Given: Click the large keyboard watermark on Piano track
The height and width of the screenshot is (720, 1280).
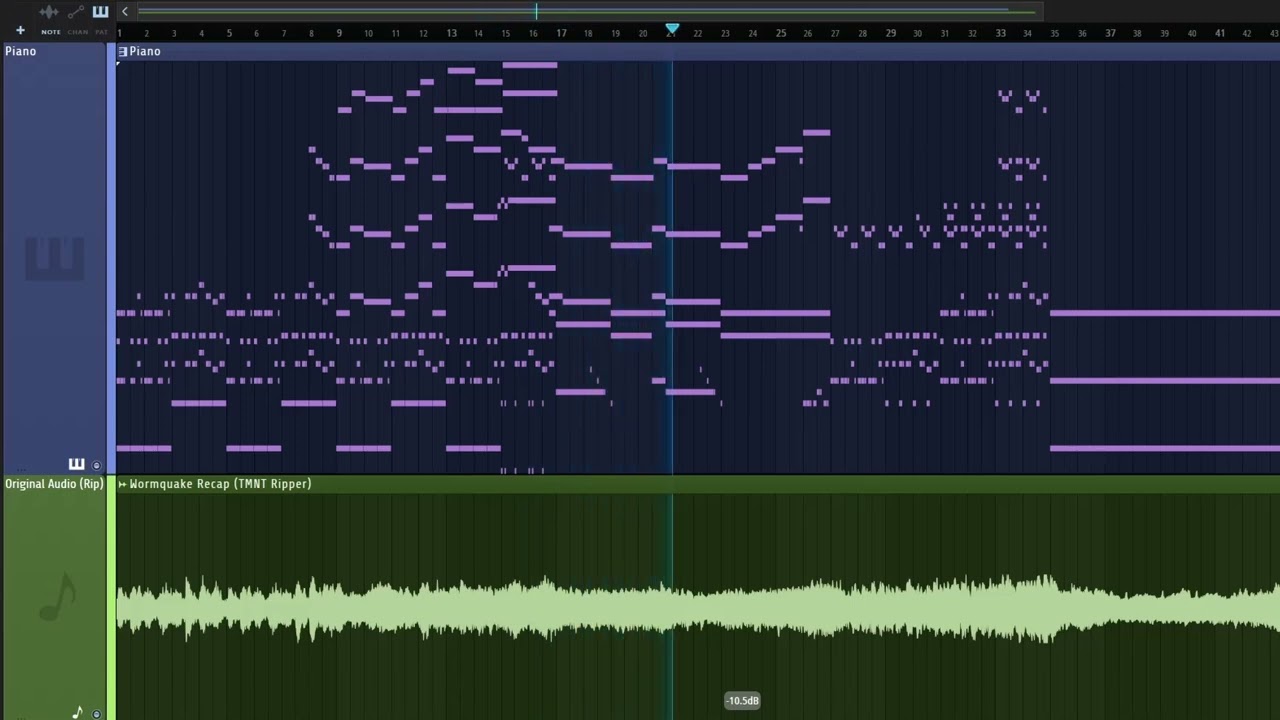Looking at the screenshot, I should [x=54, y=258].
